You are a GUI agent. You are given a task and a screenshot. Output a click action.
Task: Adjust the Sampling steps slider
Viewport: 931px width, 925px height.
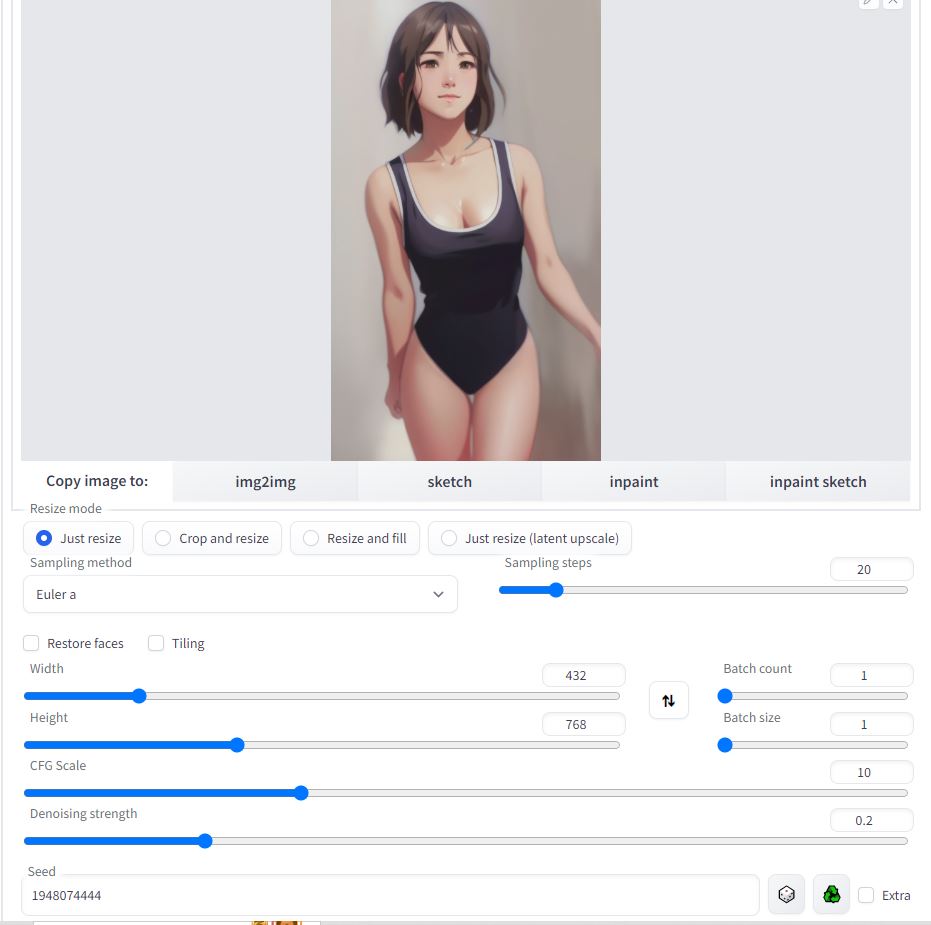tap(703, 590)
